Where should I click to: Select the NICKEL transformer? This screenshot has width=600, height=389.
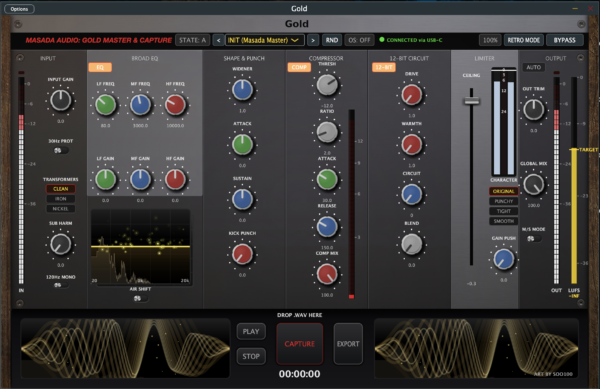coord(60,209)
